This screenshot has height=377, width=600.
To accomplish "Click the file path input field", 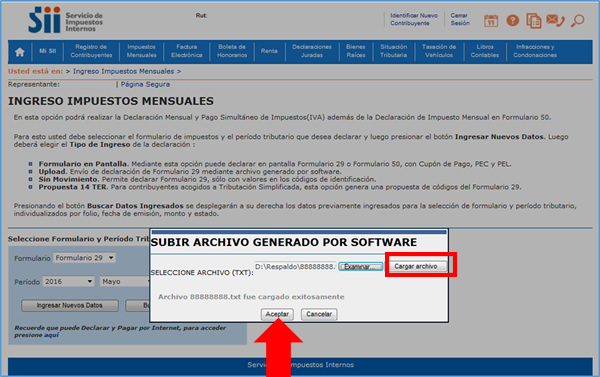I will coord(295,266).
